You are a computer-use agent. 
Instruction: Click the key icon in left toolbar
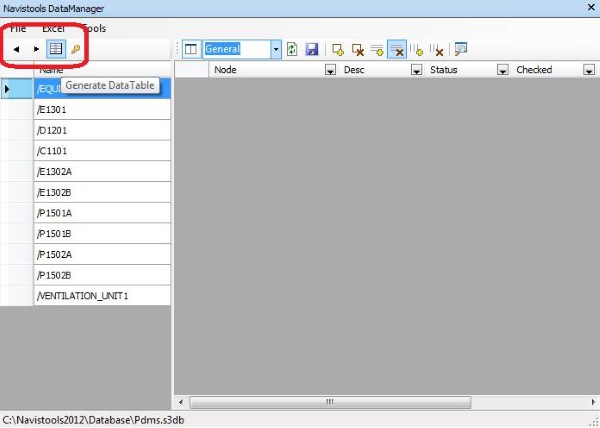tap(75, 48)
